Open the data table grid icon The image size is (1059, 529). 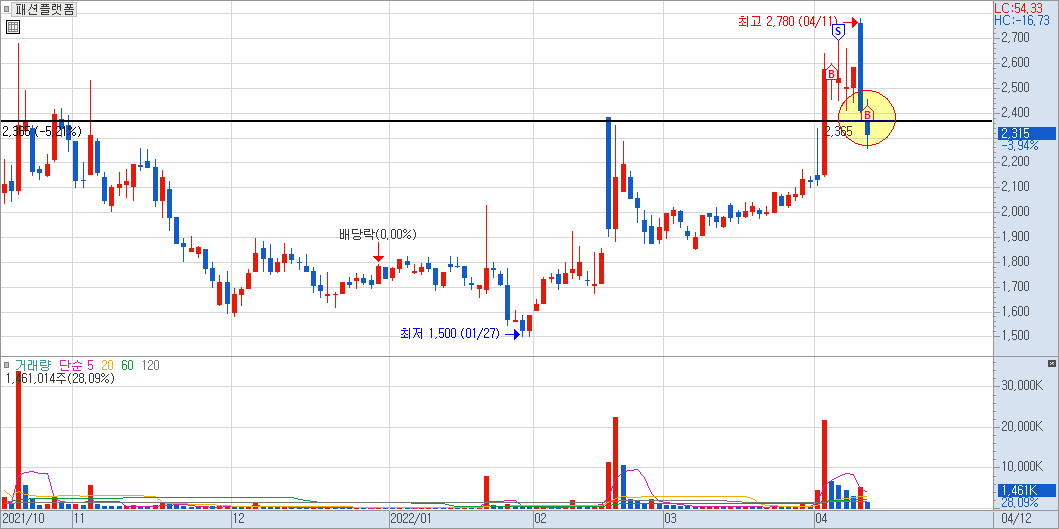12,27
